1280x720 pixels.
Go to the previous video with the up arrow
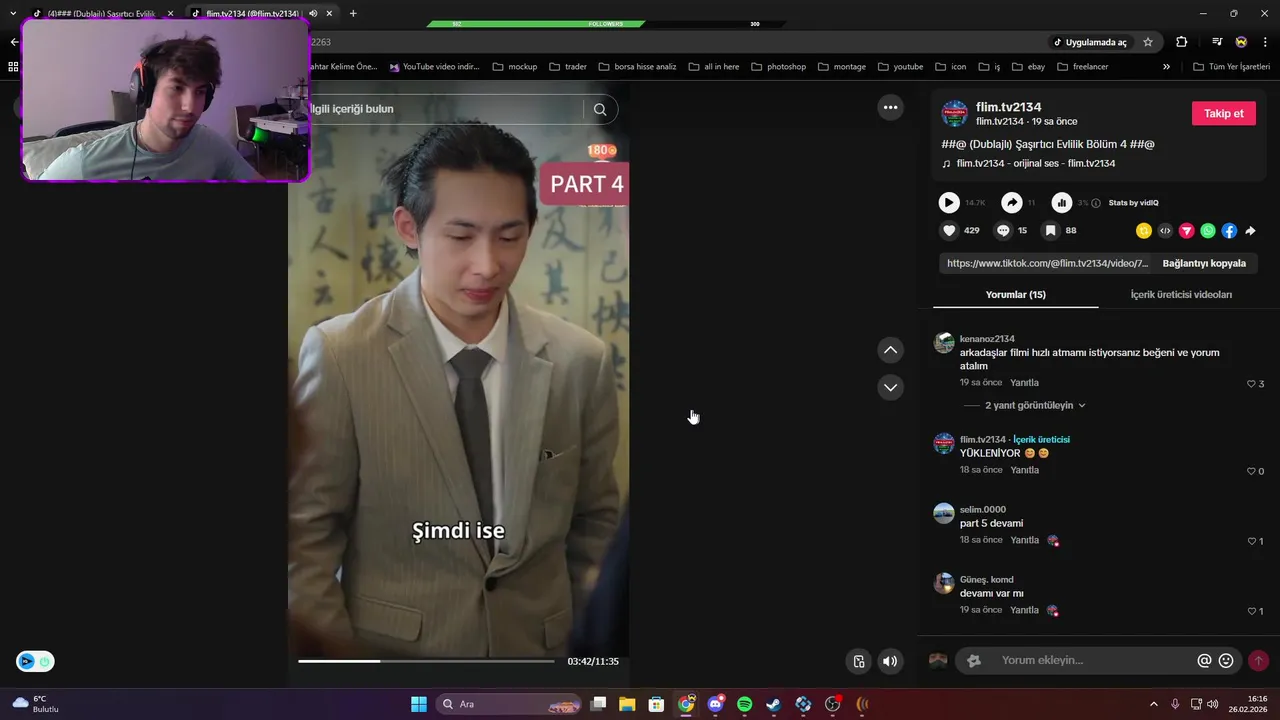890,350
